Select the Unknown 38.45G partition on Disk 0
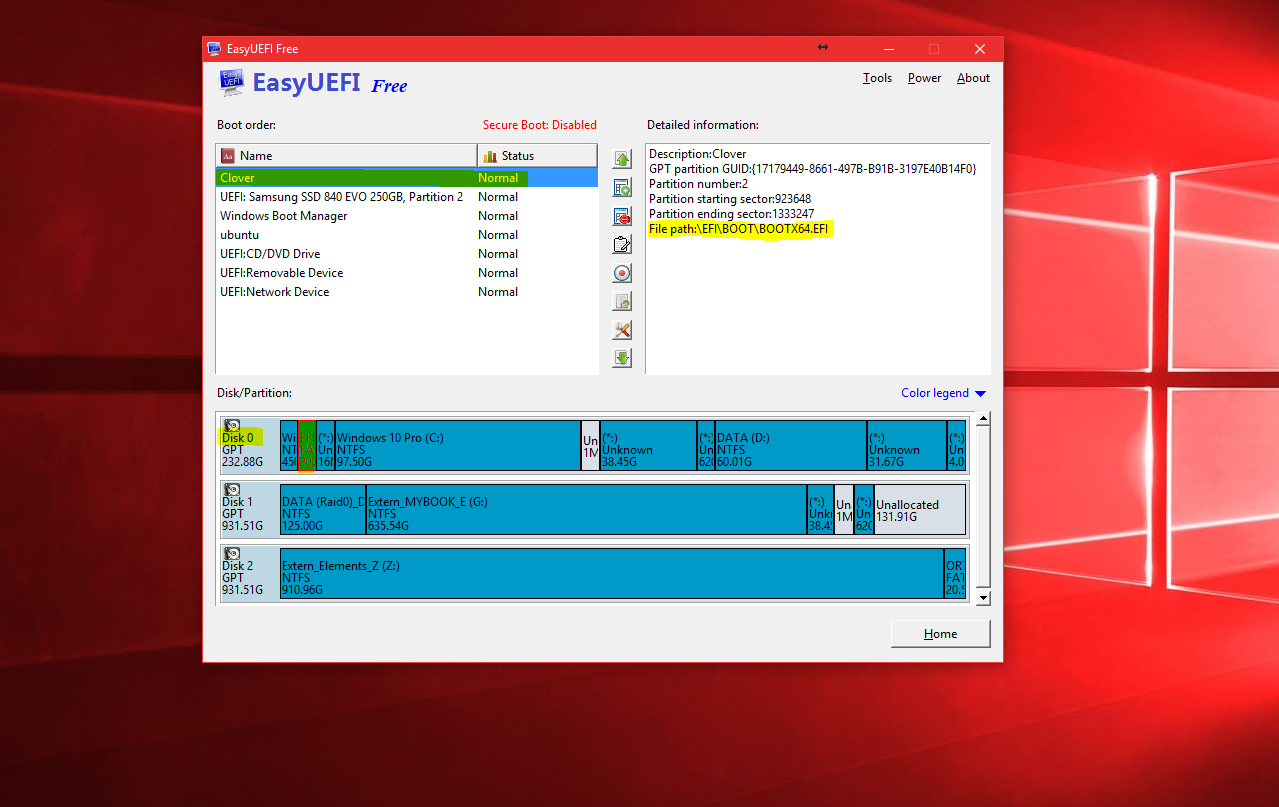The image size is (1279, 807). point(648,445)
